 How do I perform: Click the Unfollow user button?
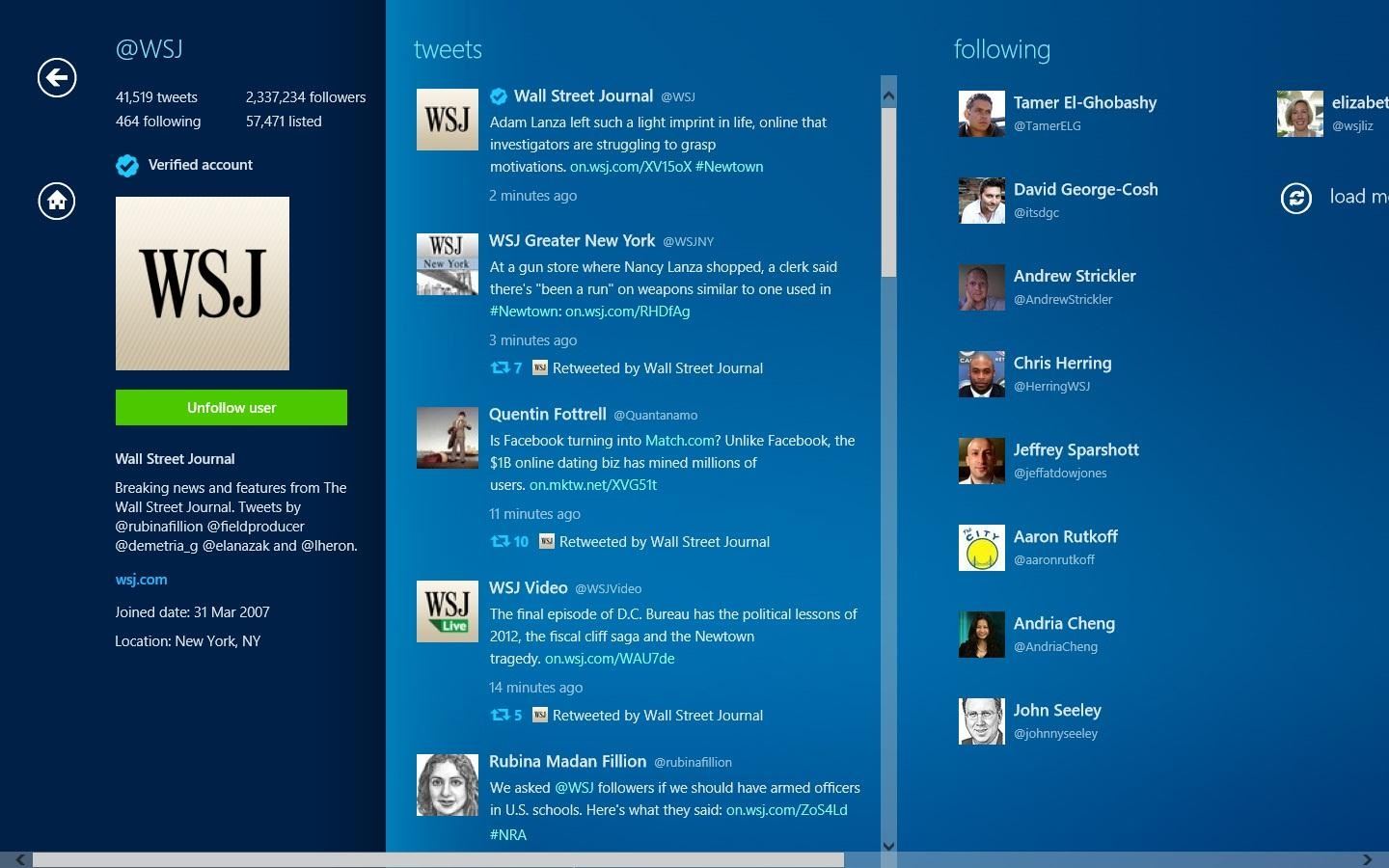(231, 407)
